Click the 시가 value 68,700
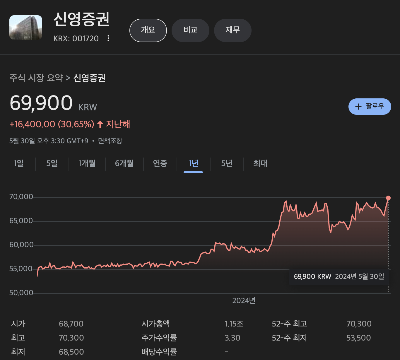Screen dimensions: 400x360 pos(71,324)
